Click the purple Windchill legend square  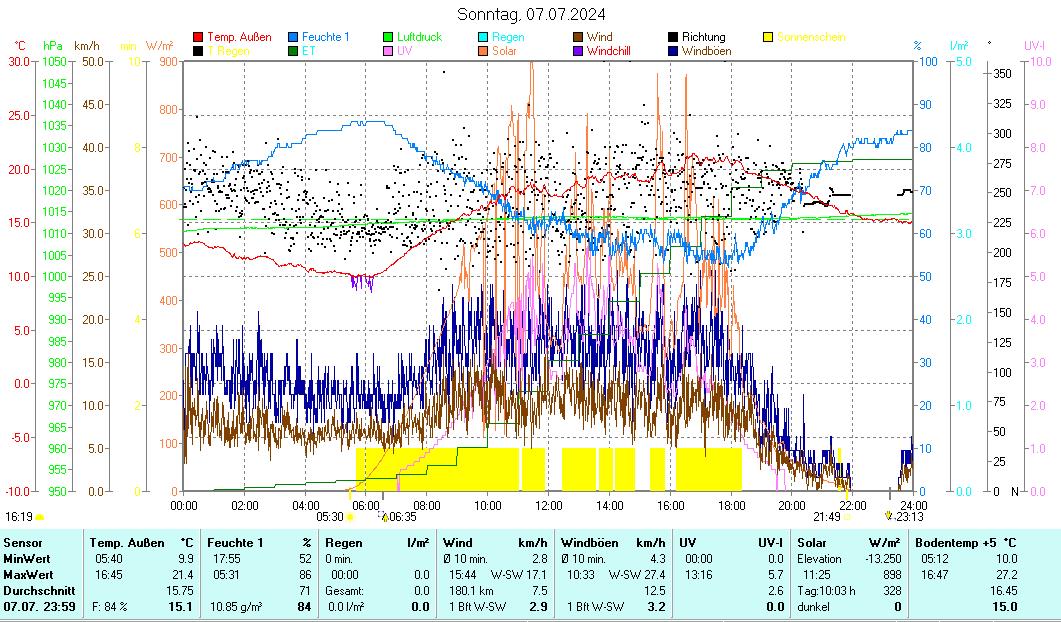[x=579, y=50]
